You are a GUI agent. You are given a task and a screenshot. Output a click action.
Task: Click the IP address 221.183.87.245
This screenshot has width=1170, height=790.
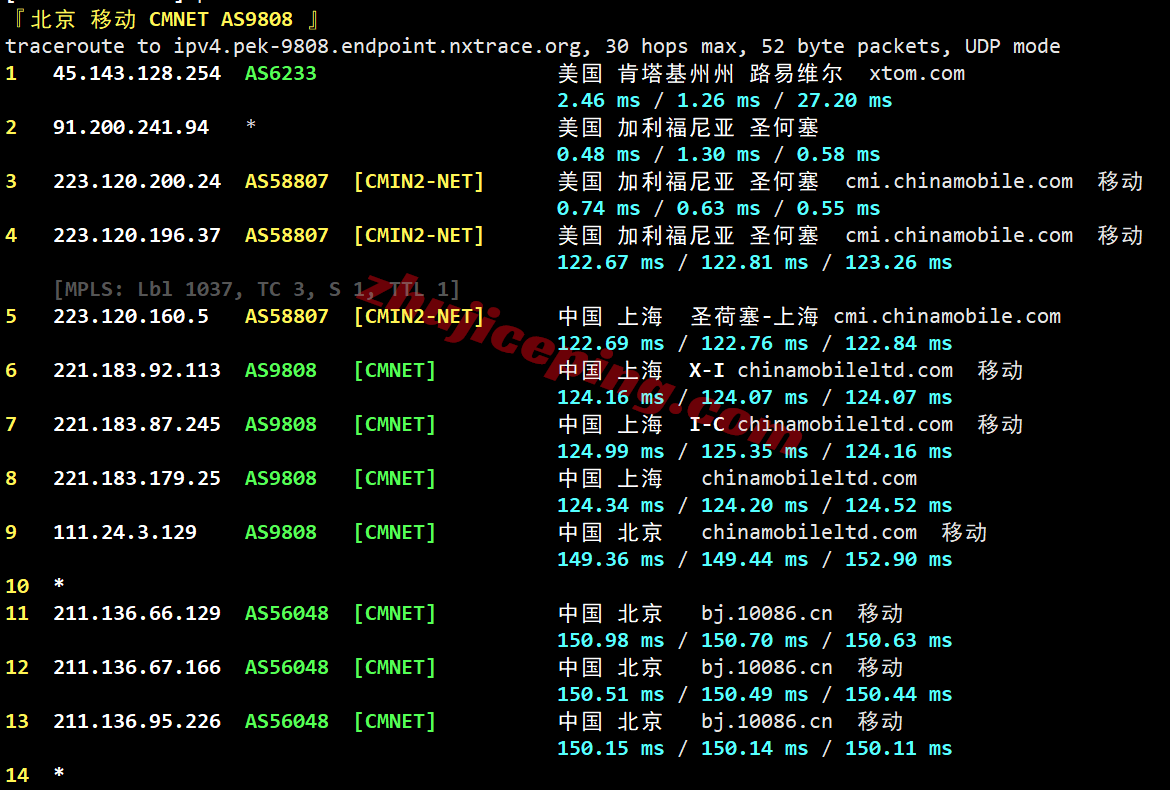click(x=137, y=424)
